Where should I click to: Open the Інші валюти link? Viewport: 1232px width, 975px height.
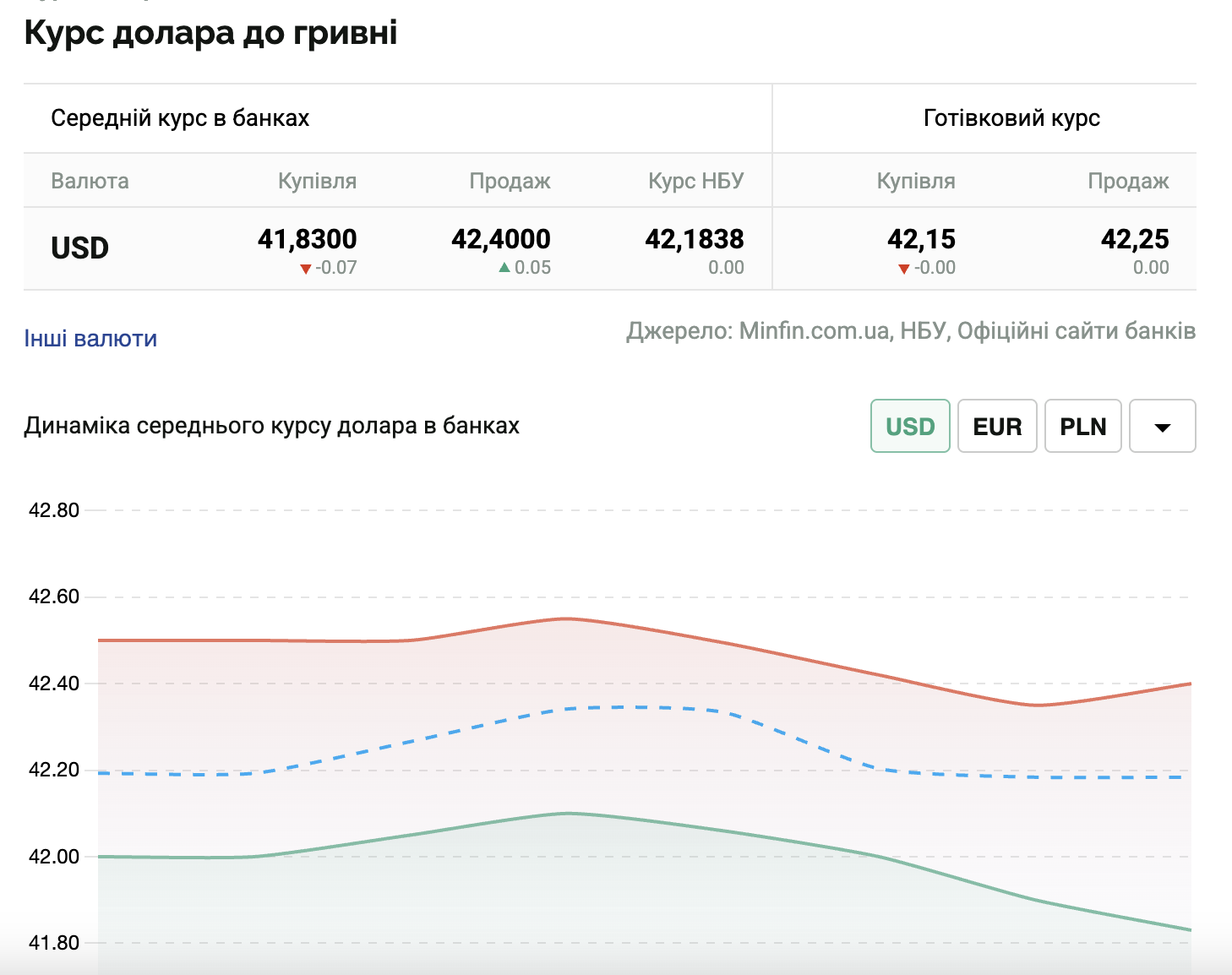[90, 339]
